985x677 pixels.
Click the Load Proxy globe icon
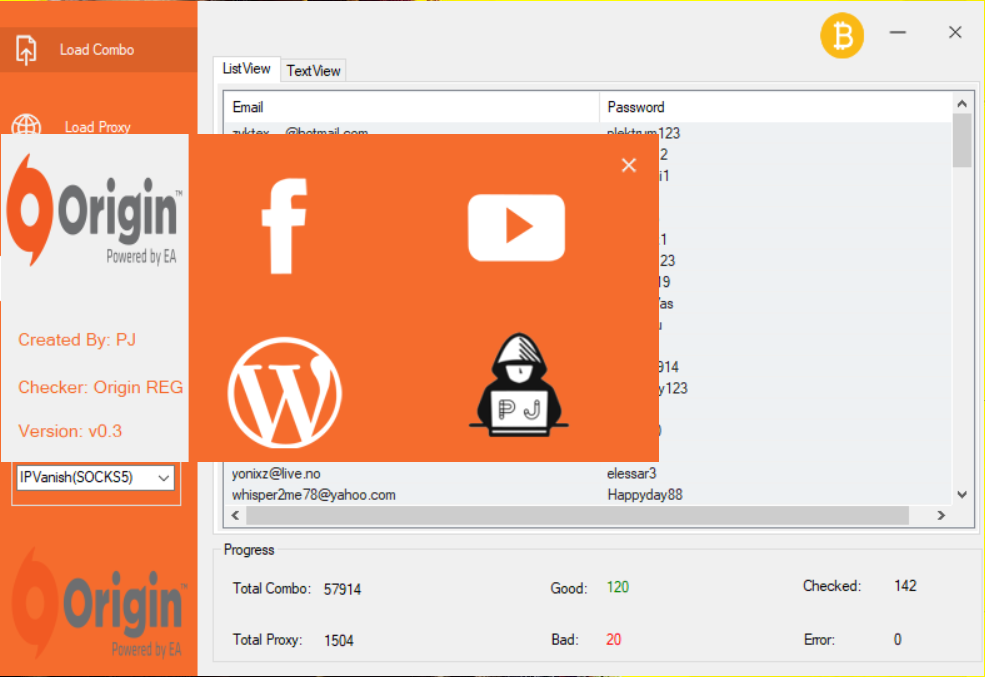click(x=26, y=125)
